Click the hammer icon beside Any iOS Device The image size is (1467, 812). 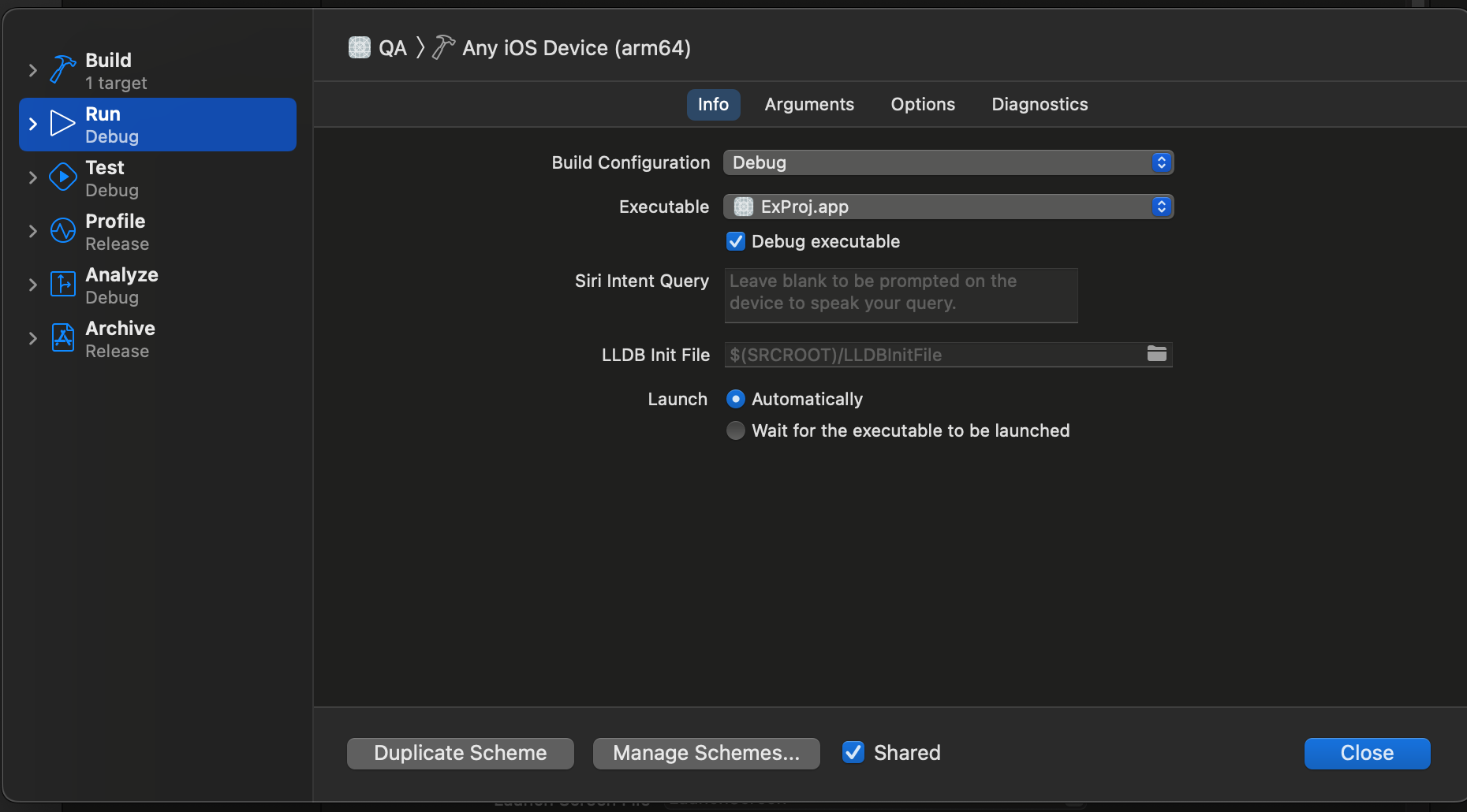click(x=443, y=47)
